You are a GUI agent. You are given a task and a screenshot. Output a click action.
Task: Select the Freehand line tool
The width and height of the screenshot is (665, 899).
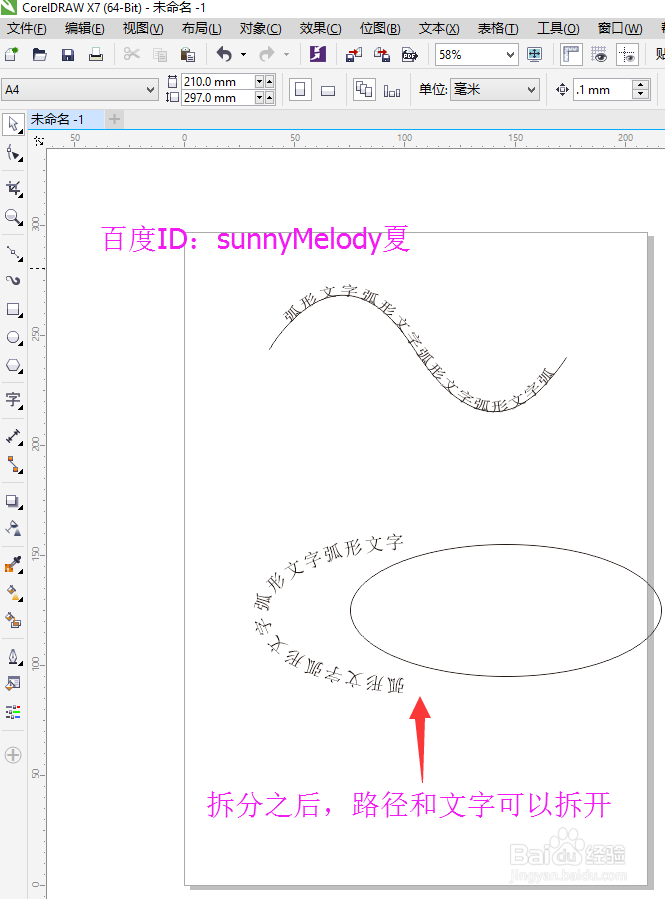tap(13, 252)
